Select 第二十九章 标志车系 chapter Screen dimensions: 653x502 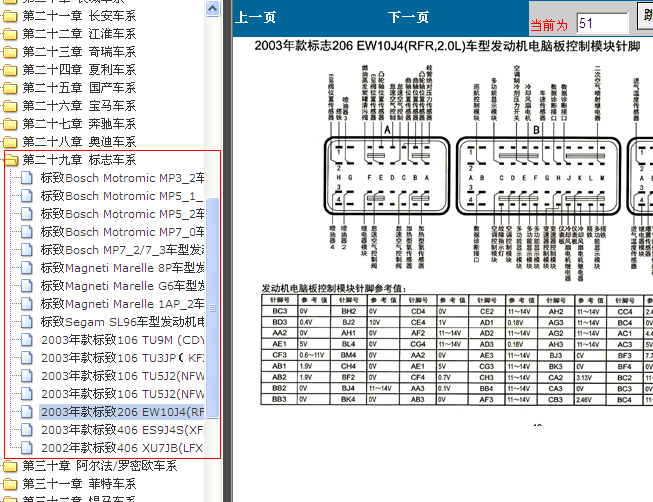[79, 160]
